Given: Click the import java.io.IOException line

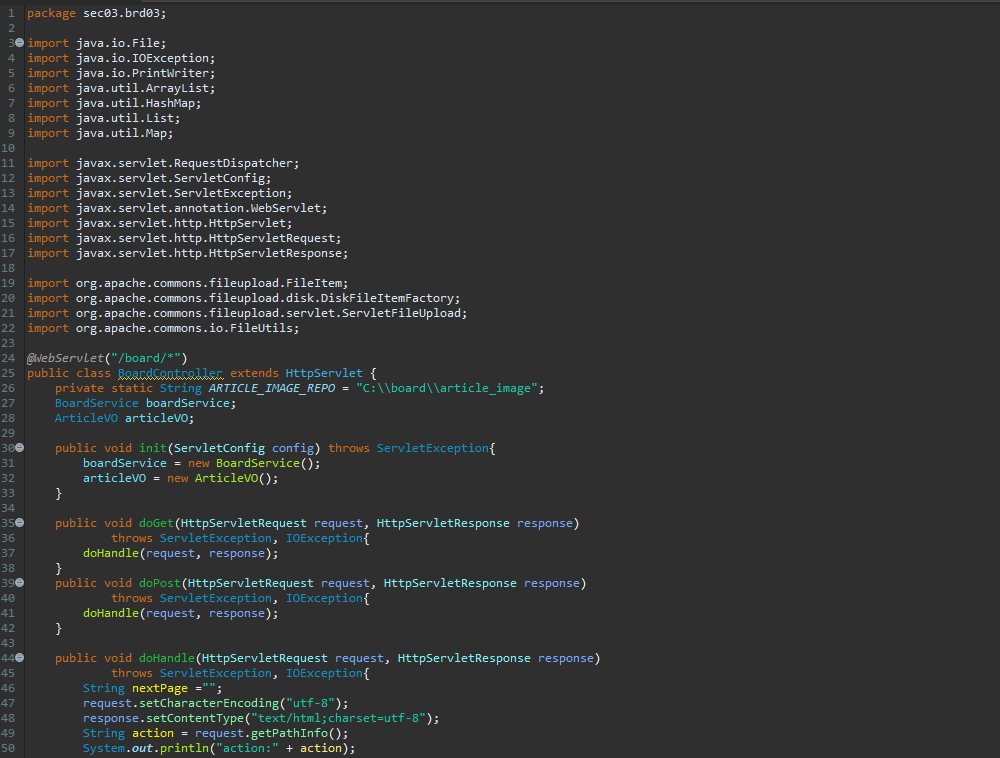Looking at the screenshot, I should tap(121, 58).
